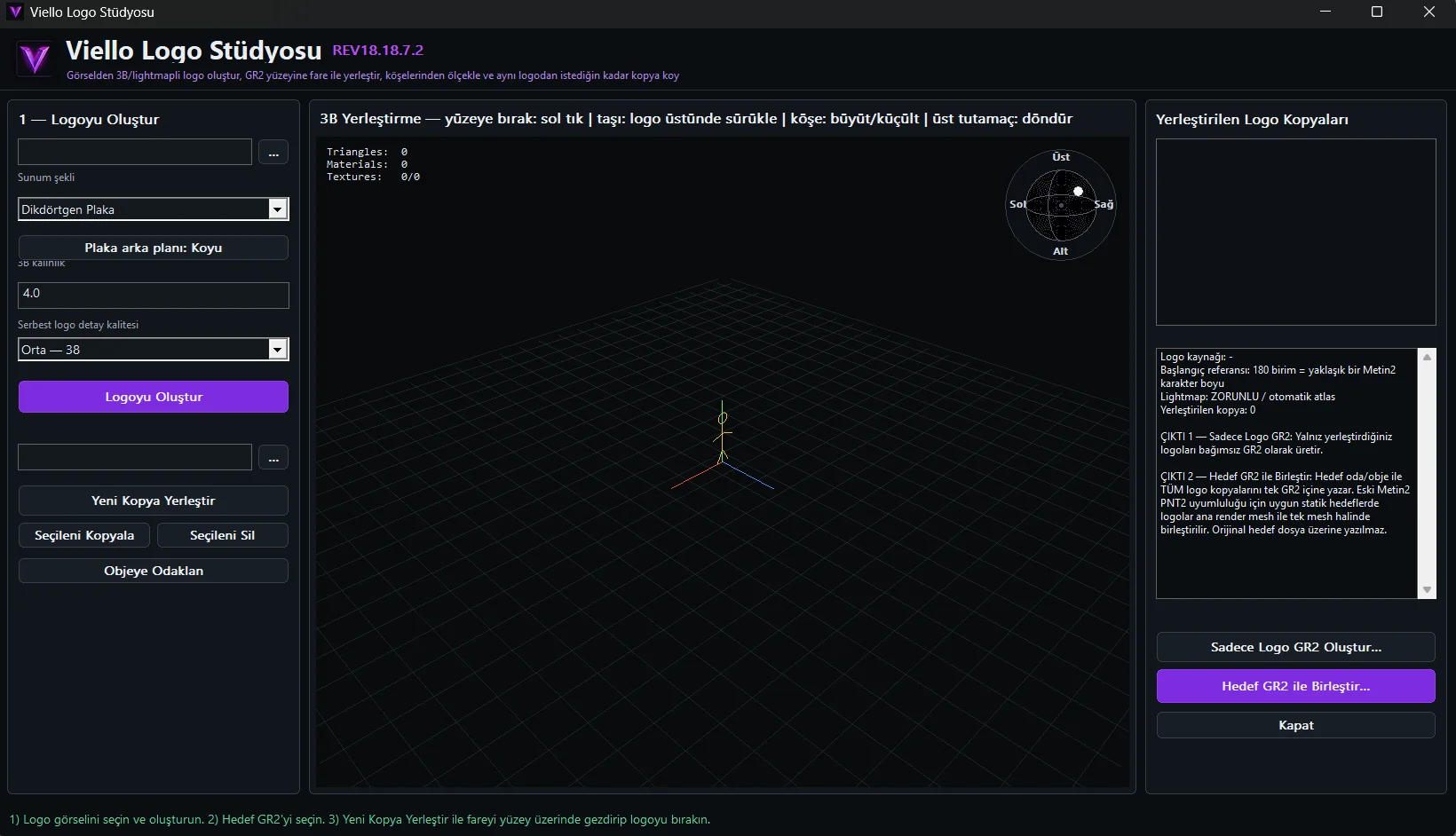Click the app icon in the title bar
This screenshot has width=1456, height=836.
click(15, 12)
